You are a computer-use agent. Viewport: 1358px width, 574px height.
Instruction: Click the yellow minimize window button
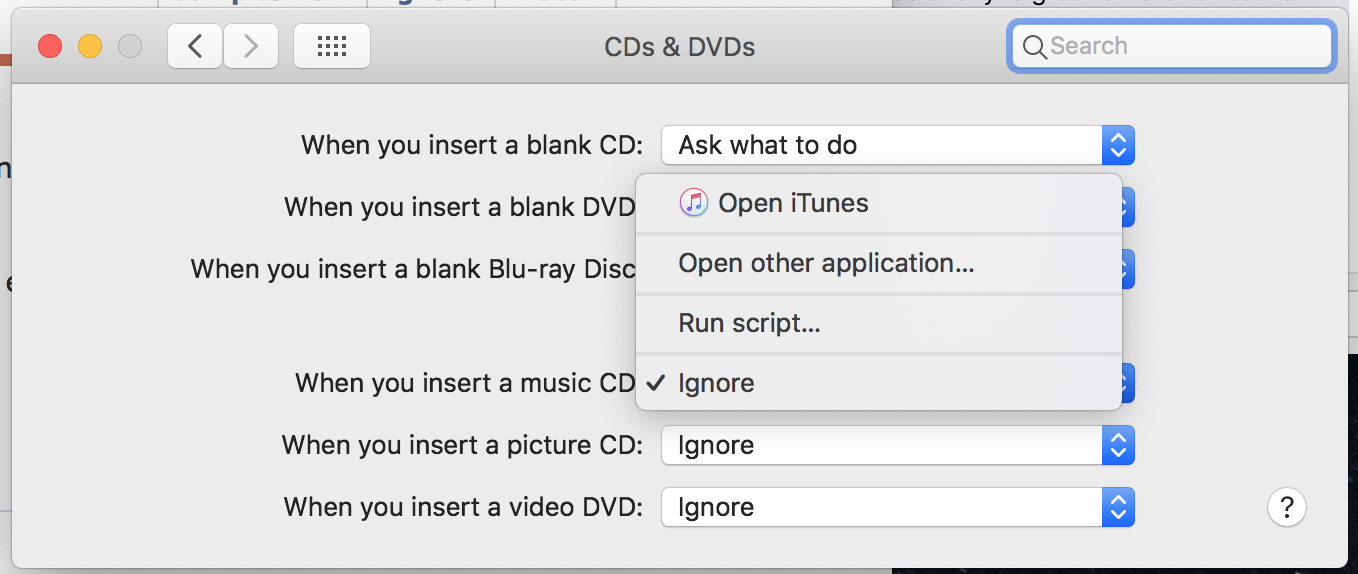click(90, 46)
